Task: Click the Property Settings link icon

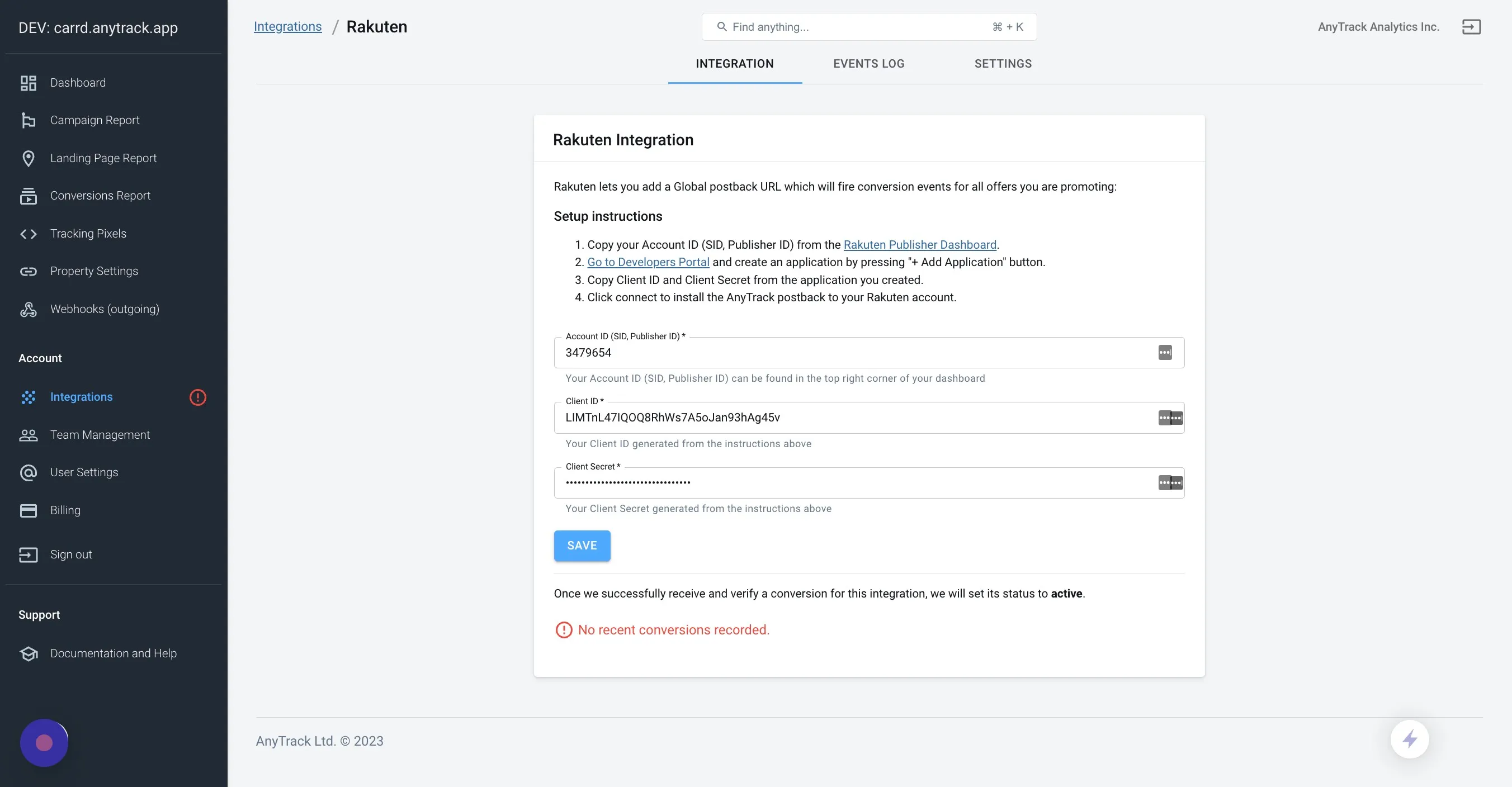Action: click(x=28, y=271)
